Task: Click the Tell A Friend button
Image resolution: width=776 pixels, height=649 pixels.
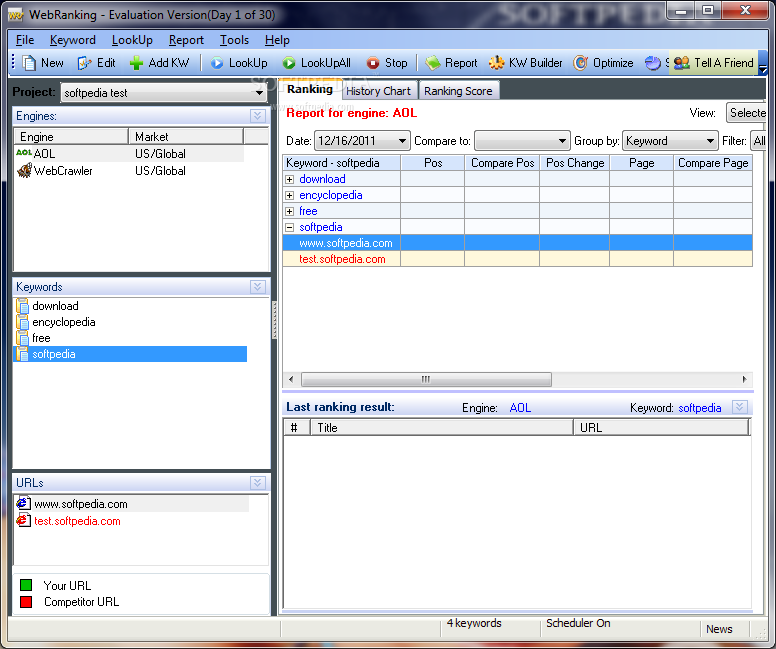Action: click(x=713, y=63)
